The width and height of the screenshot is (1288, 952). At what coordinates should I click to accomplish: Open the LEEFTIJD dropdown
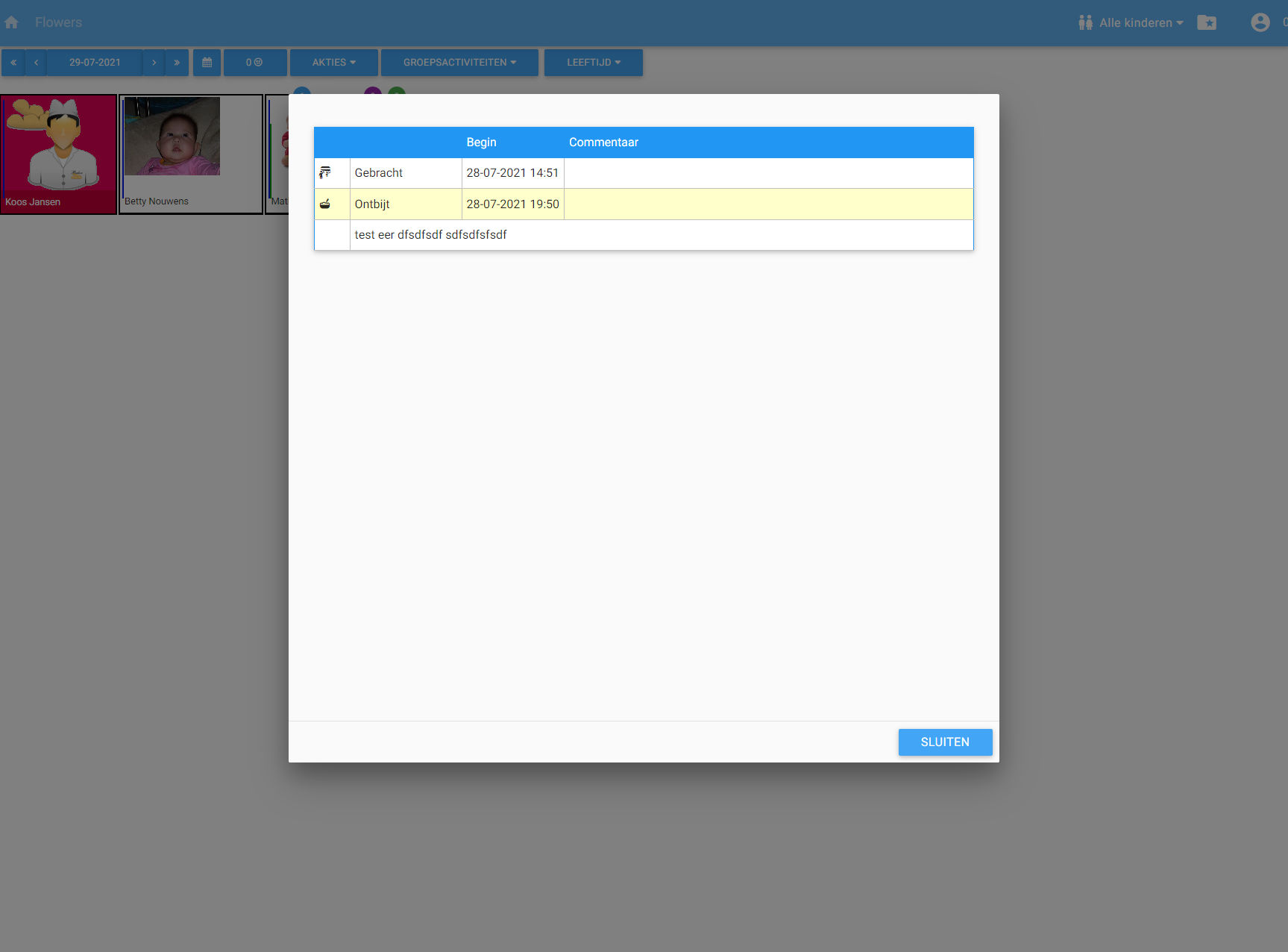593,63
